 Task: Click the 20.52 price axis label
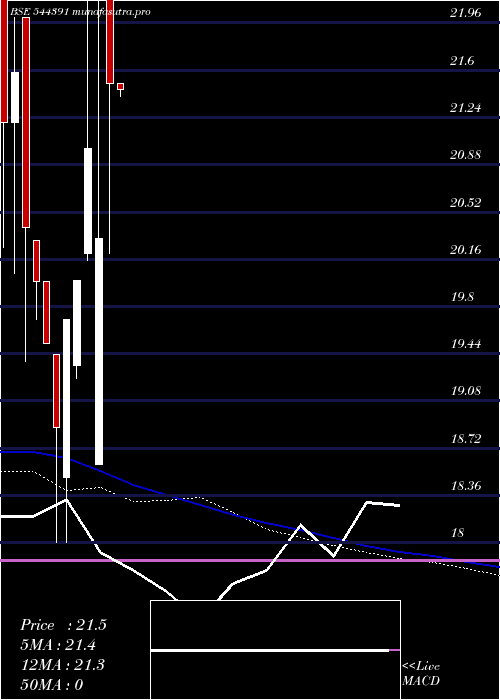(466, 203)
